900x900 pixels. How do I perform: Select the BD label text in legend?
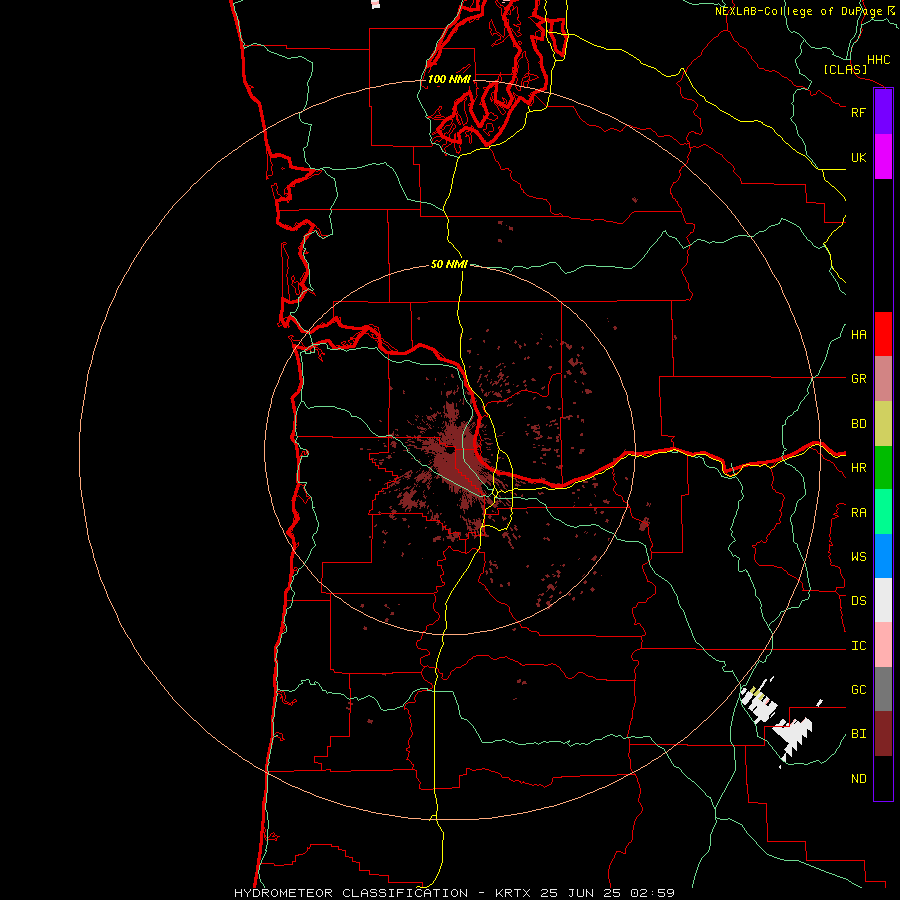(859, 424)
